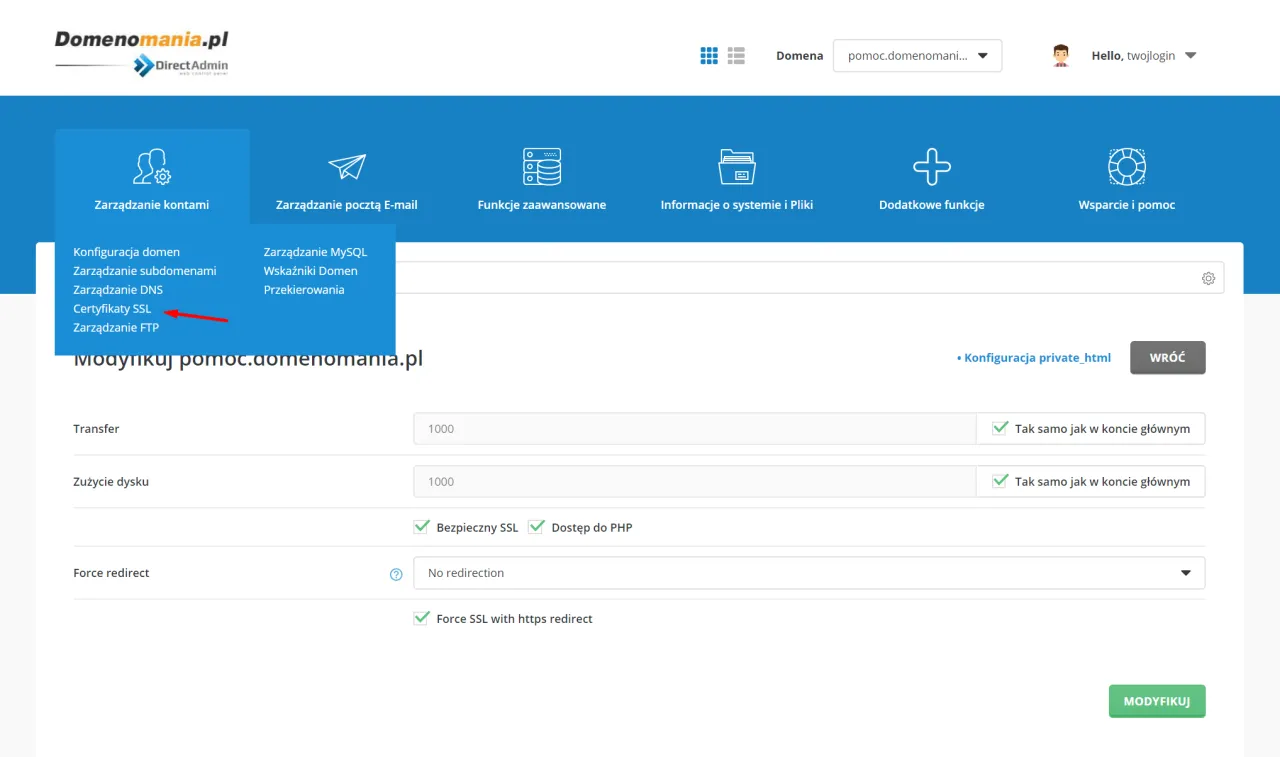
Task: Open Funkcje zaawansowane server icon
Action: pyautogui.click(x=541, y=166)
